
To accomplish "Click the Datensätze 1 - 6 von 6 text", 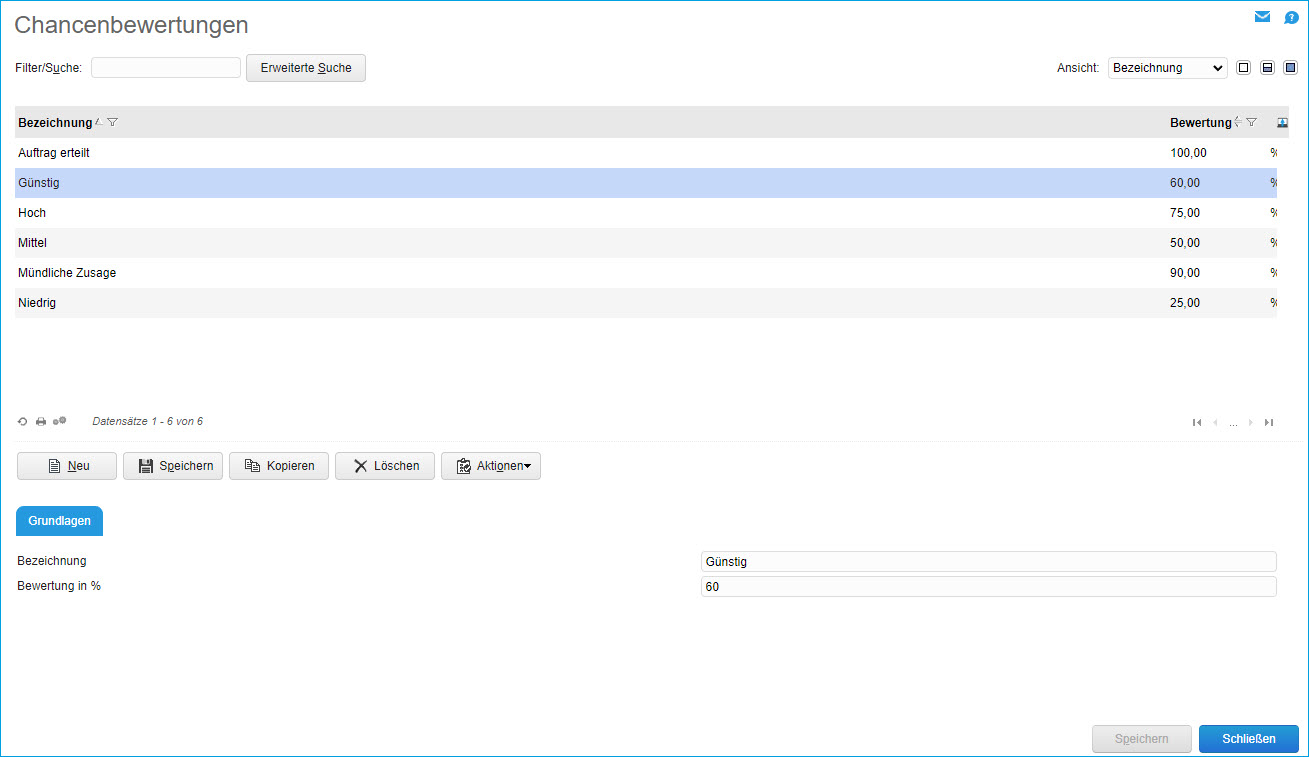I will (x=148, y=422).
